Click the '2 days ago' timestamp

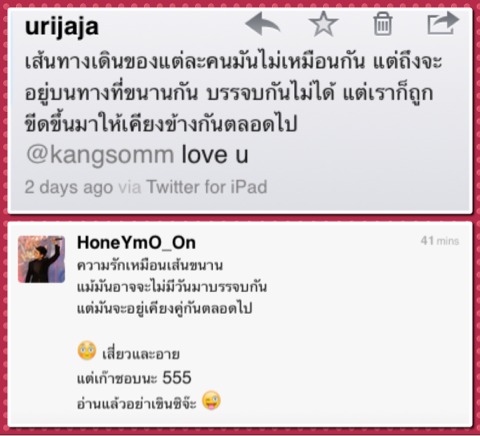tap(68, 187)
